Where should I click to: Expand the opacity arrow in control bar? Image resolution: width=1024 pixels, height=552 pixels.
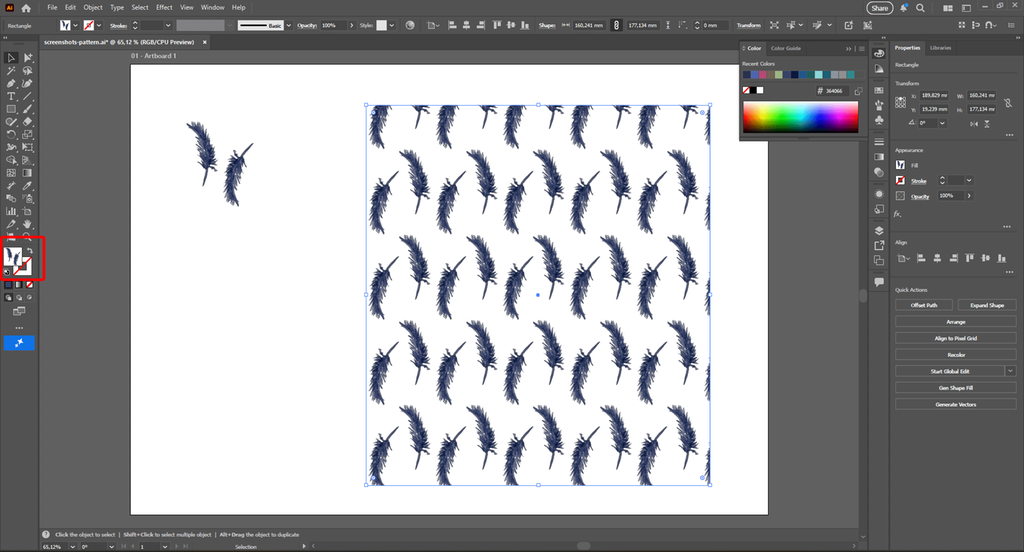click(351, 25)
